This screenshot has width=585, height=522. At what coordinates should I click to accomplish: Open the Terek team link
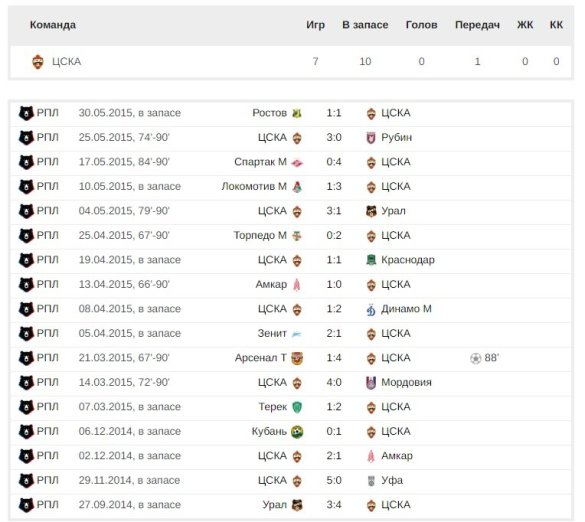point(273,407)
